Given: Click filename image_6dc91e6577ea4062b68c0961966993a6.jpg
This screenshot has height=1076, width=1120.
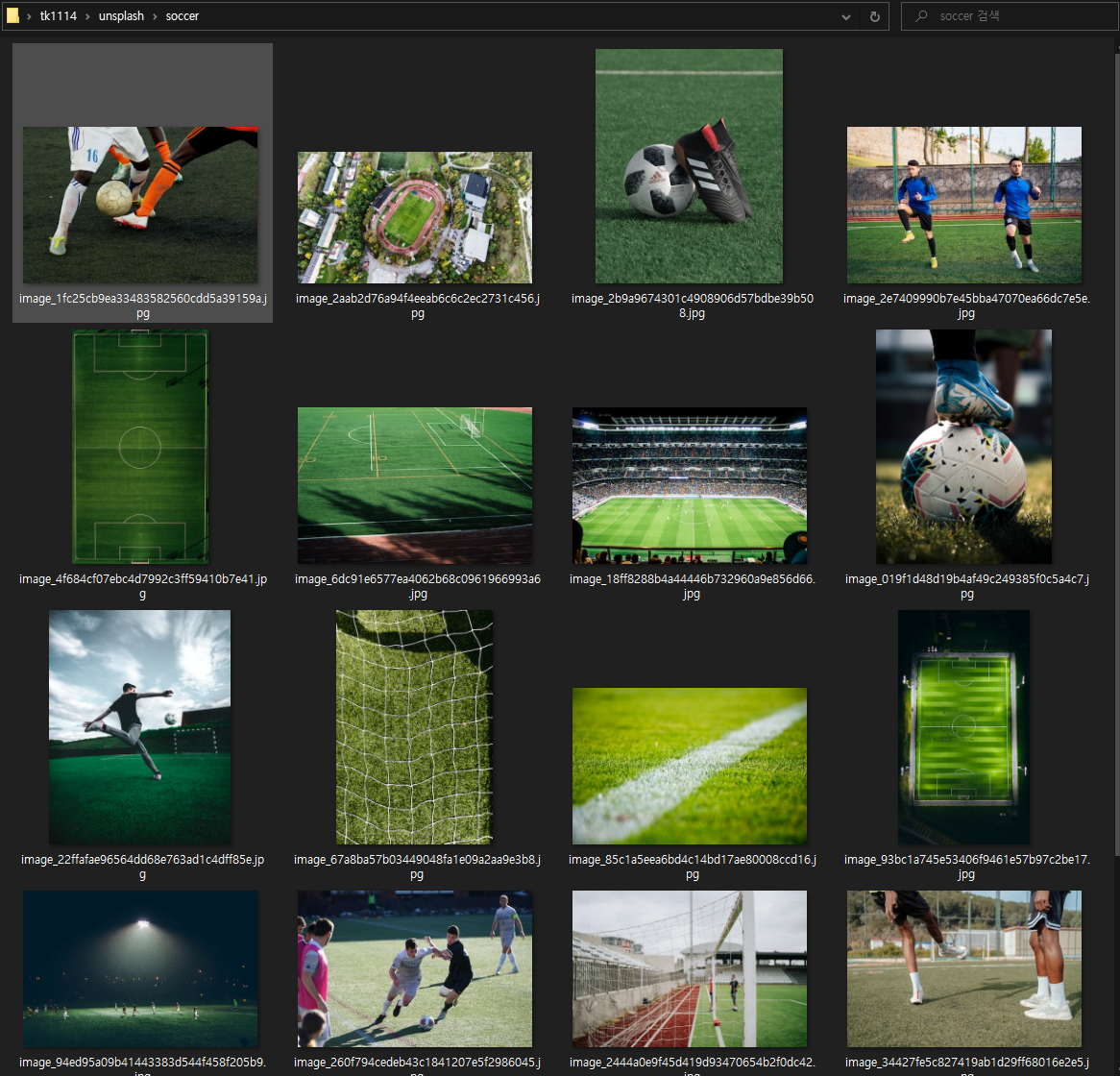Looking at the screenshot, I should [417, 586].
